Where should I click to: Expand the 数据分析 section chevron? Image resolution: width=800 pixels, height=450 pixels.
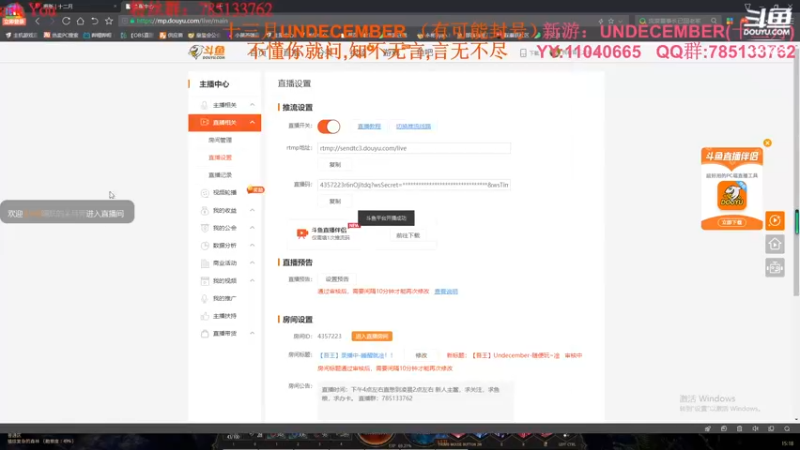252,245
